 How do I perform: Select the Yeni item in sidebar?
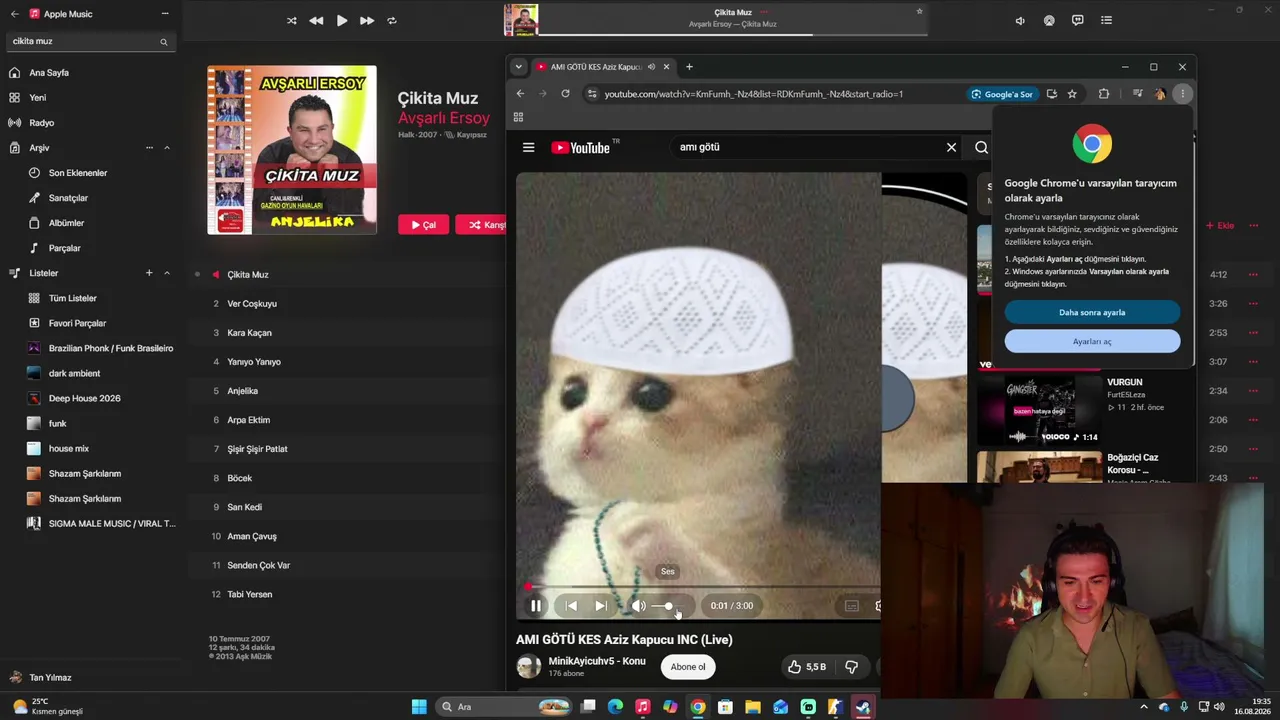tap(37, 98)
